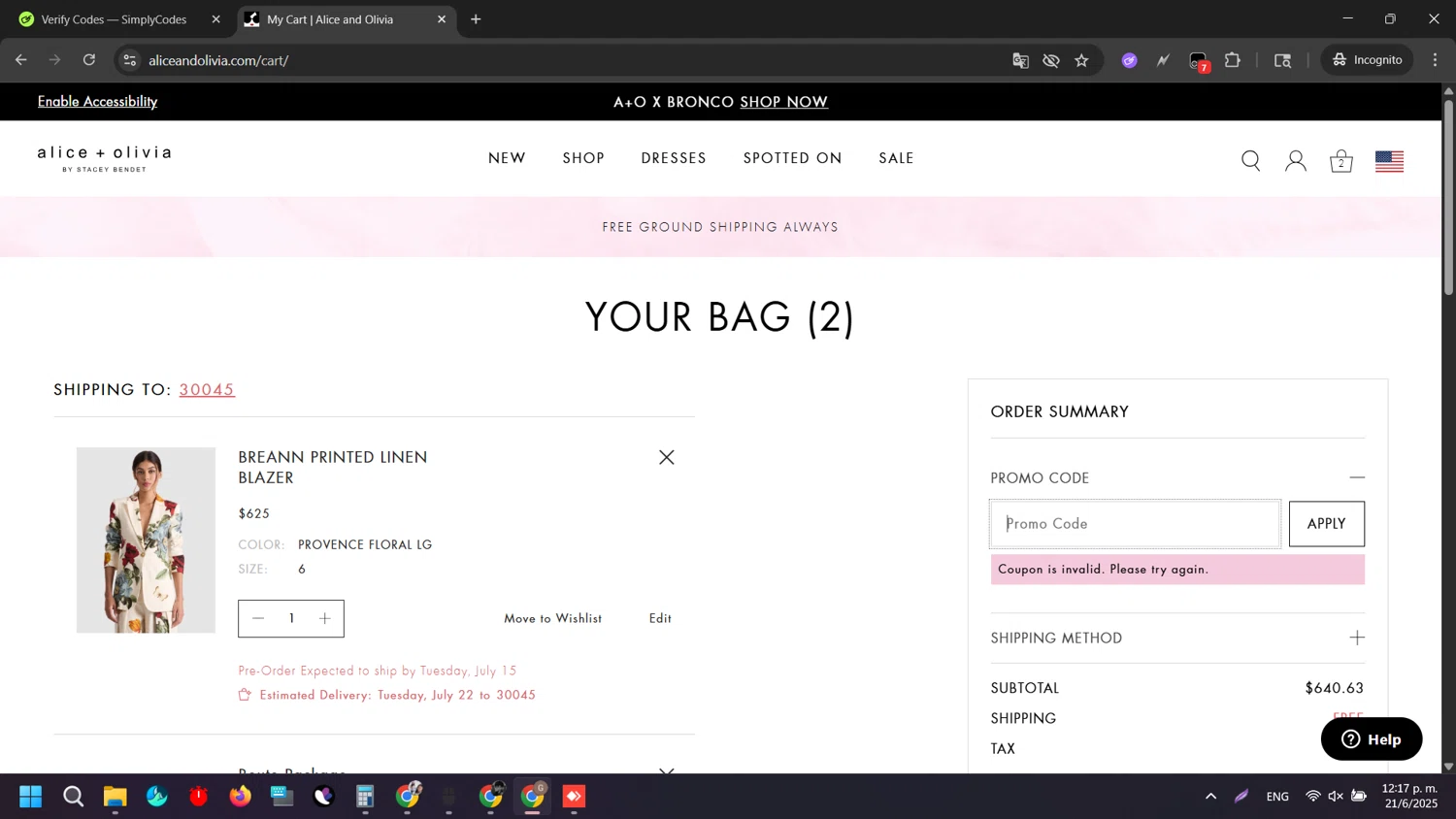The width and height of the screenshot is (1456, 819).
Task: Open taskbar clock and date
Action: pos(1409,796)
